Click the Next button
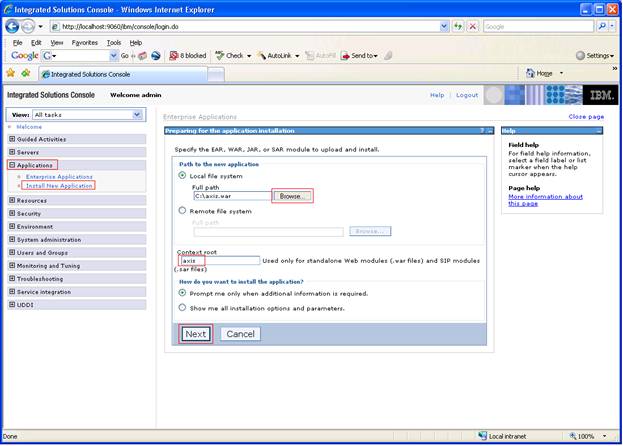Viewport: 623px width, 446px height. [x=195, y=334]
